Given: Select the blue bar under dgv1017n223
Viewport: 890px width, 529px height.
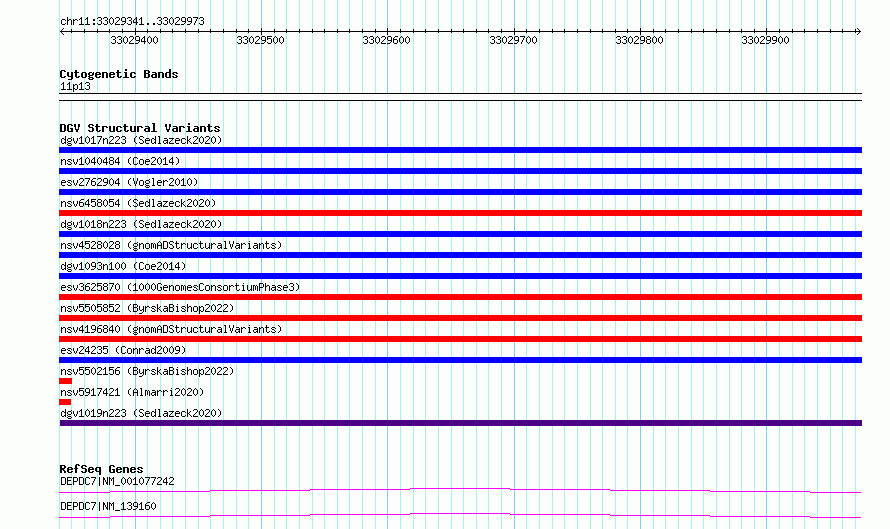Looking at the screenshot, I should (460, 150).
